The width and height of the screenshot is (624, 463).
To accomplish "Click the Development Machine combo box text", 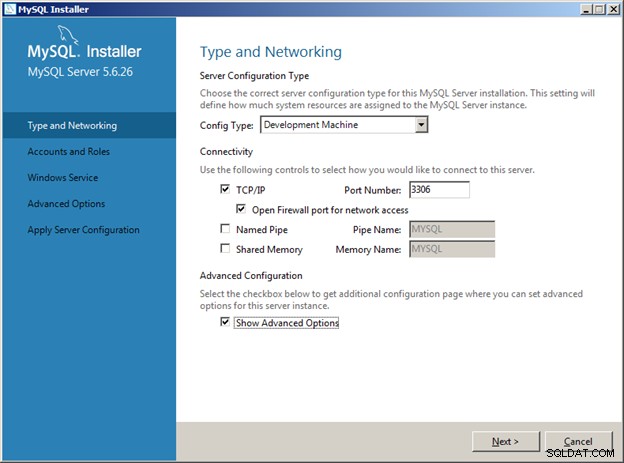I will (x=311, y=125).
